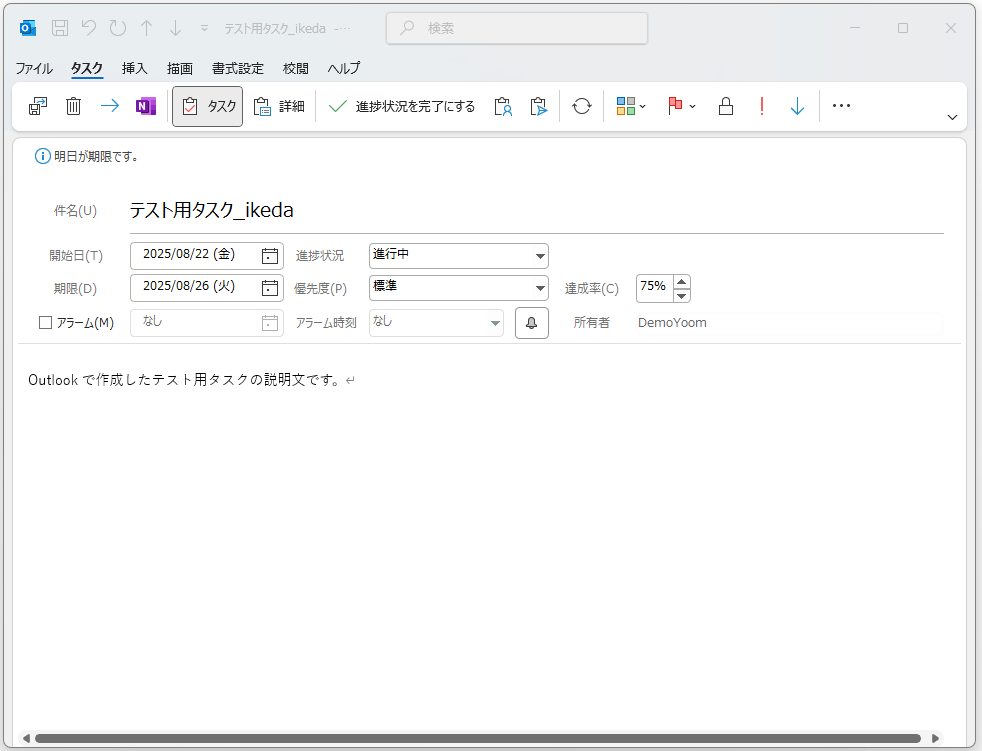Click the Assign Task icon
The width and height of the screenshot is (982, 751).
(503, 106)
